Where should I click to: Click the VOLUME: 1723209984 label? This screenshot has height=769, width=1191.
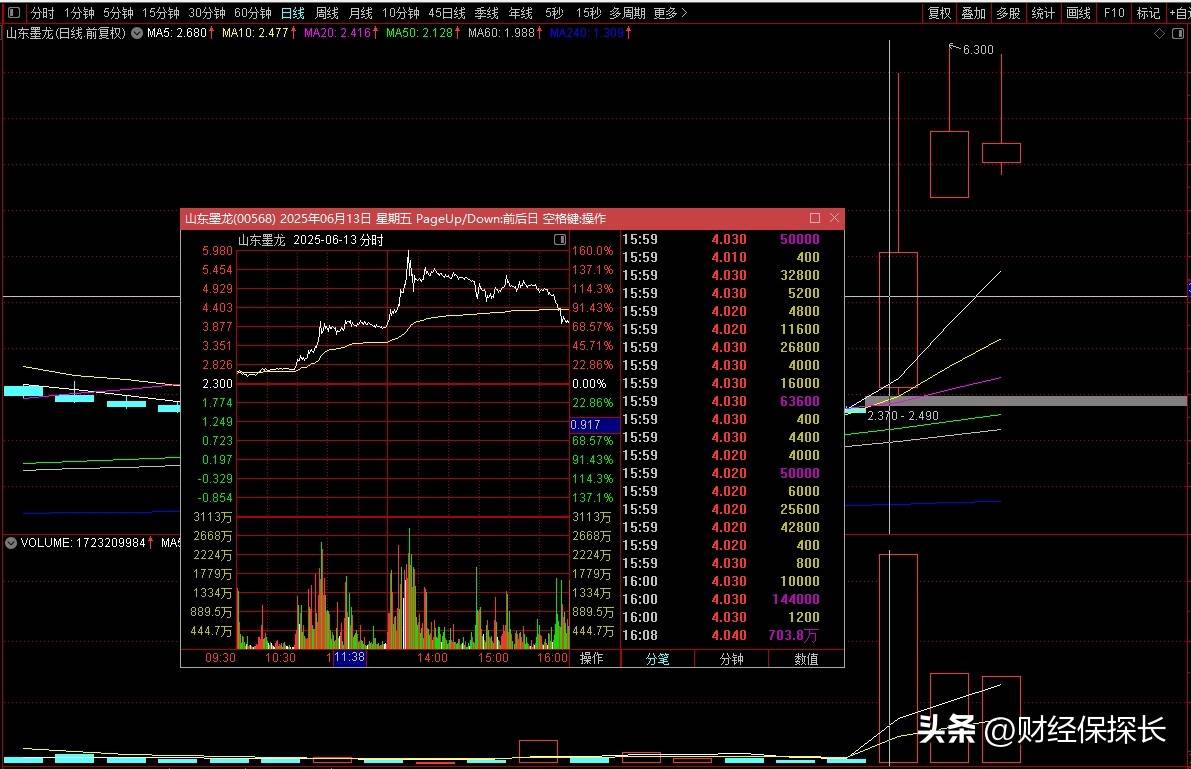(82, 543)
